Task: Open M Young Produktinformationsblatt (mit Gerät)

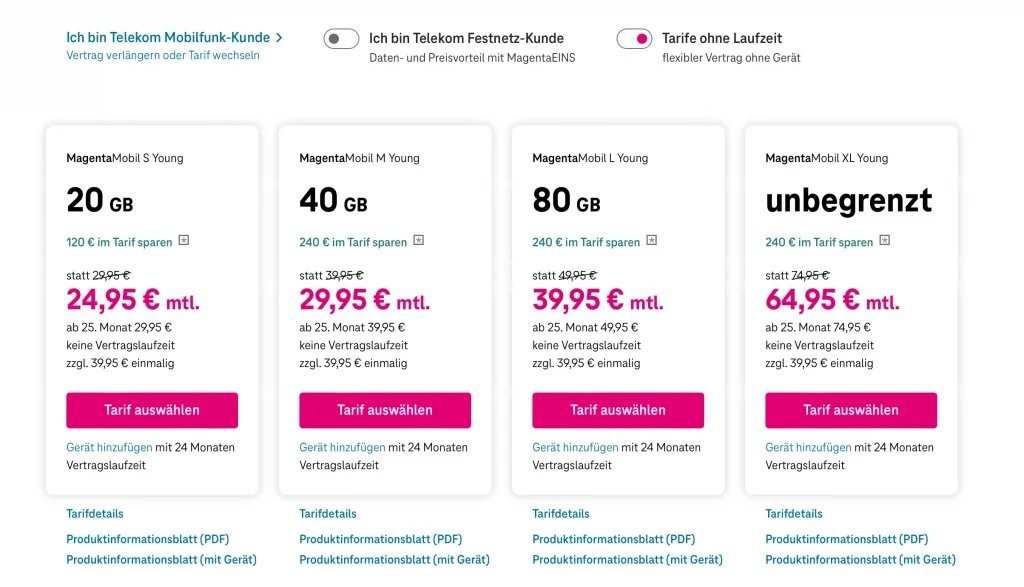Action: pyautogui.click(x=394, y=560)
